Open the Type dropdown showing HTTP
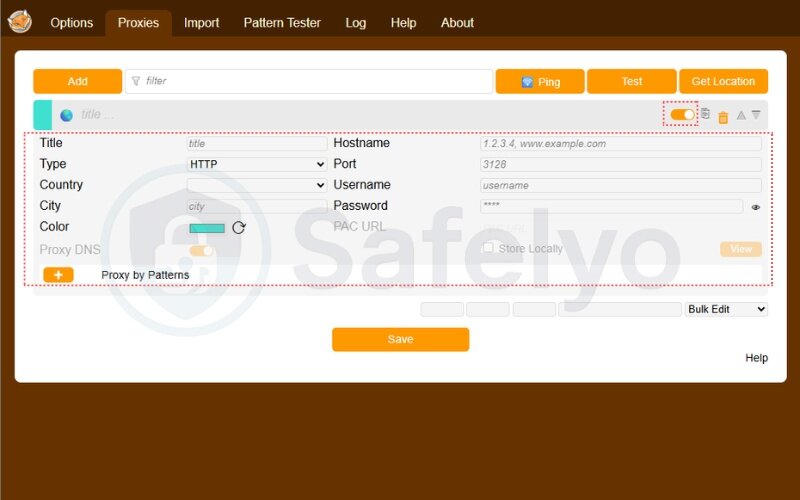The height and width of the screenshot is (500, 800). click(x=257, y=164)
